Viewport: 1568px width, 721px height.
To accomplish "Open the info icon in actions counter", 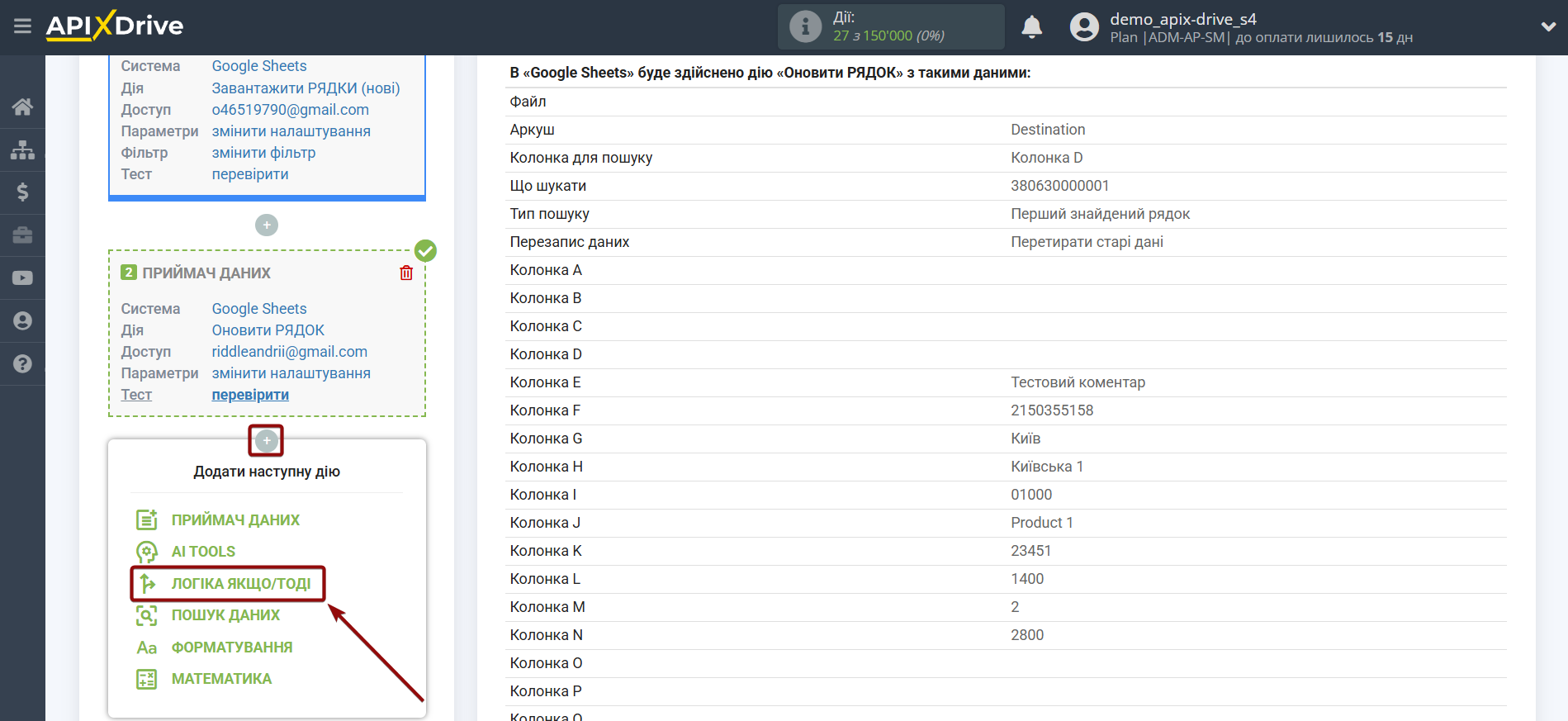I will [x=805, y=26].
